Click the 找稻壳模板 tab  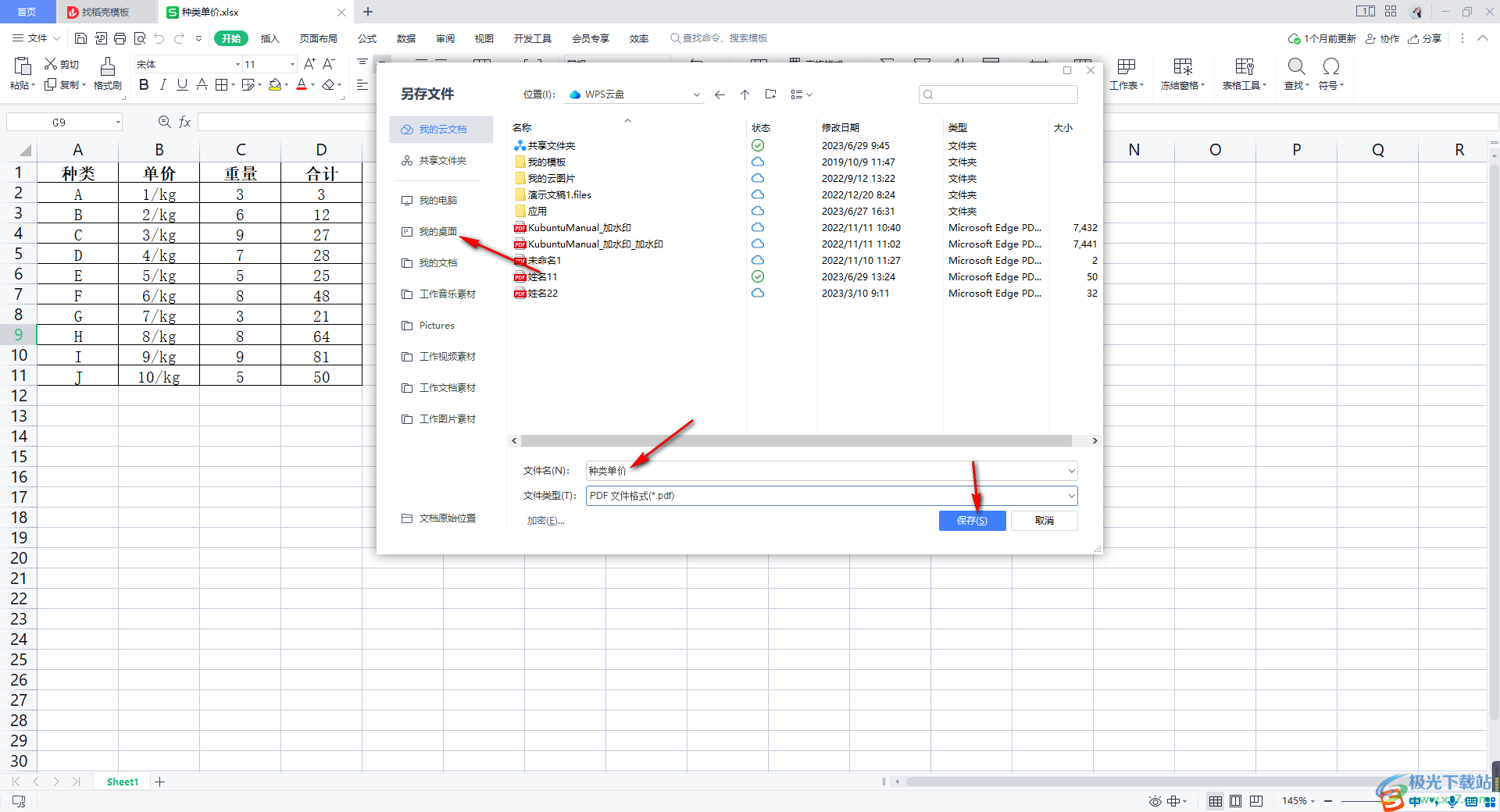click(x=105, y=12)
